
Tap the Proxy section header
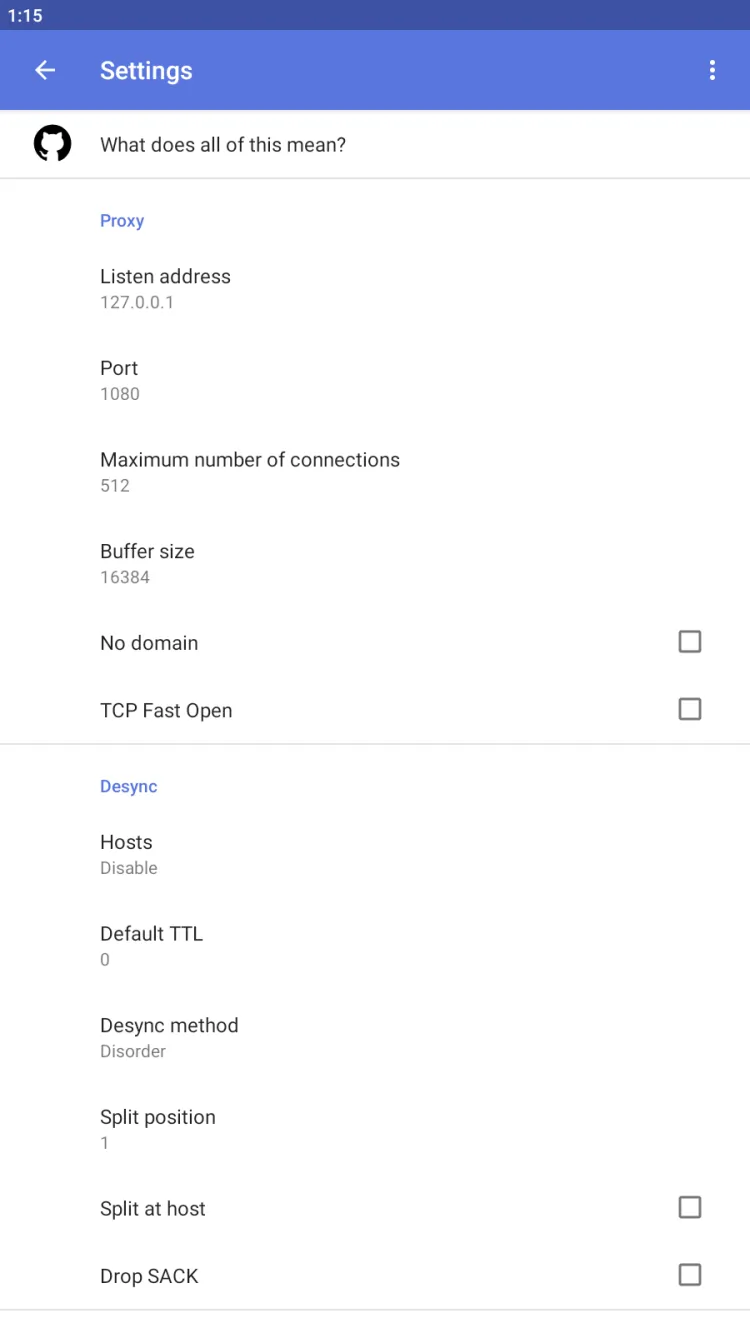coord(122,221)
